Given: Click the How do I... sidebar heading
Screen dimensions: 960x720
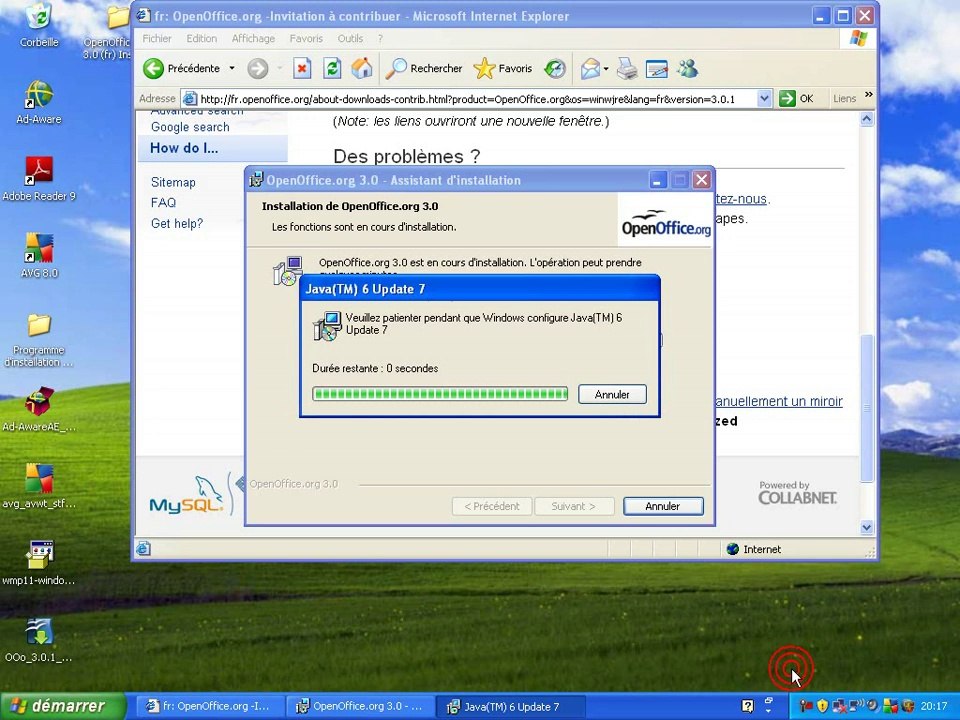Looking at the screenshot, I should 184,148.
